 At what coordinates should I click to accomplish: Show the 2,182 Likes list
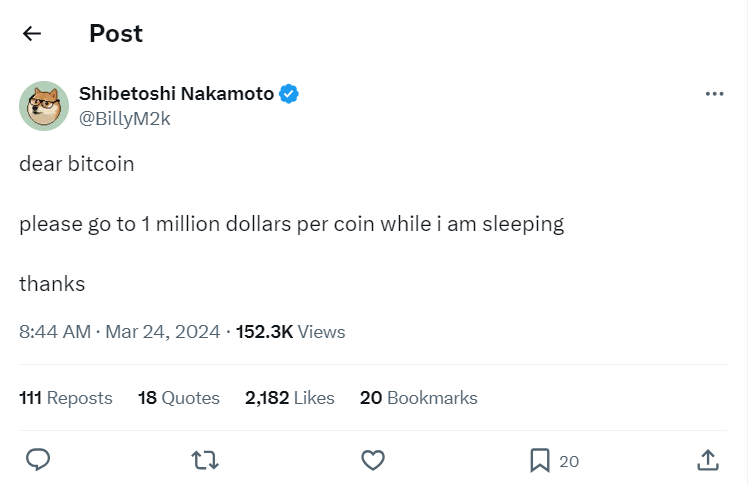[289, 398]
